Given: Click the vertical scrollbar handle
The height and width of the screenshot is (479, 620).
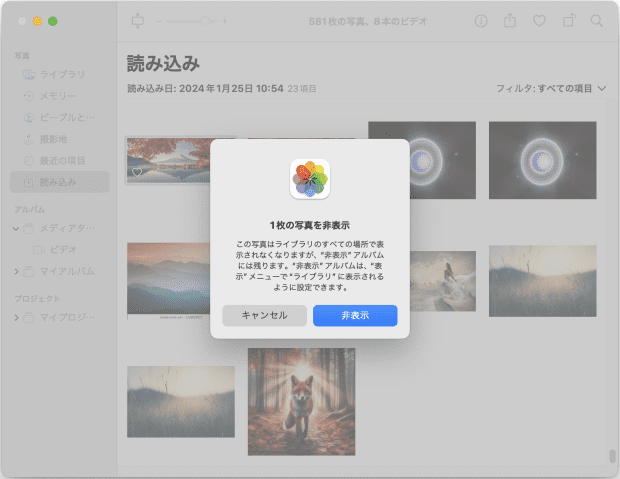Looking at the screenshot, I should [x=612, y=456].
